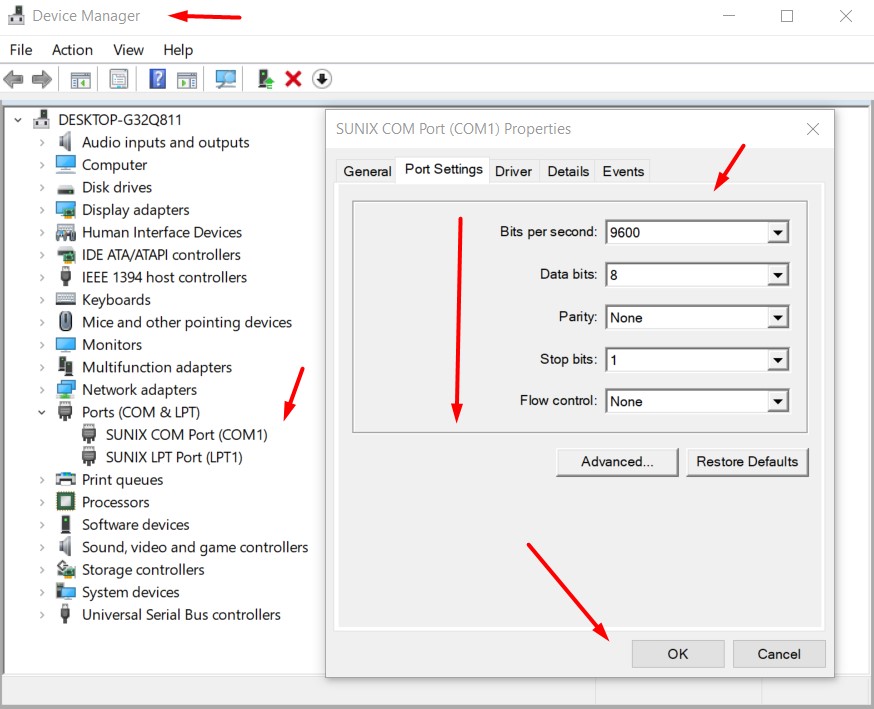Click the Properties toolbar icon
This screenshot has height=709, width=874.
point(119,79)
